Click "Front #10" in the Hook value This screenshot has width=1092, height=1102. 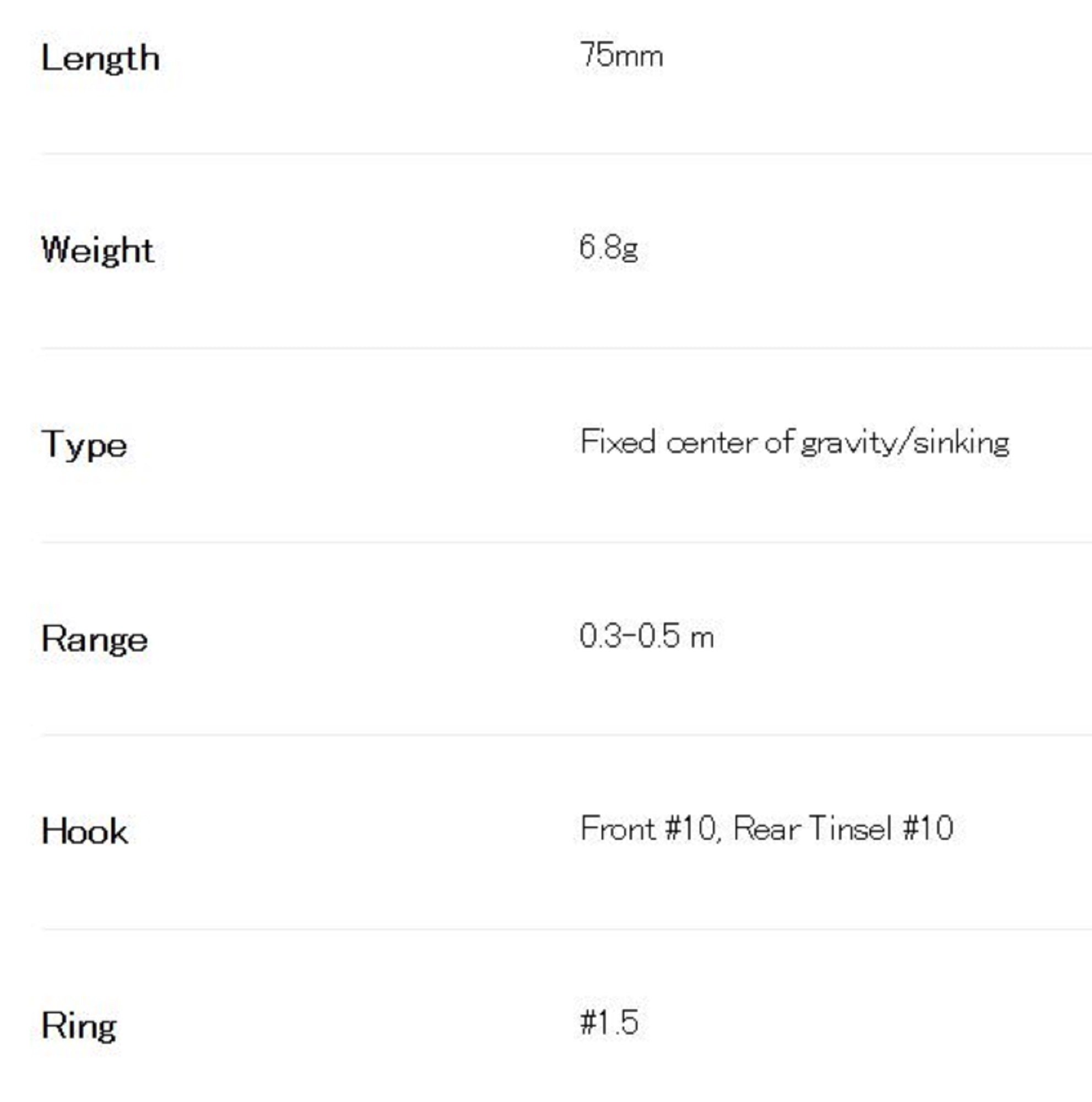(x=648, y=829)
